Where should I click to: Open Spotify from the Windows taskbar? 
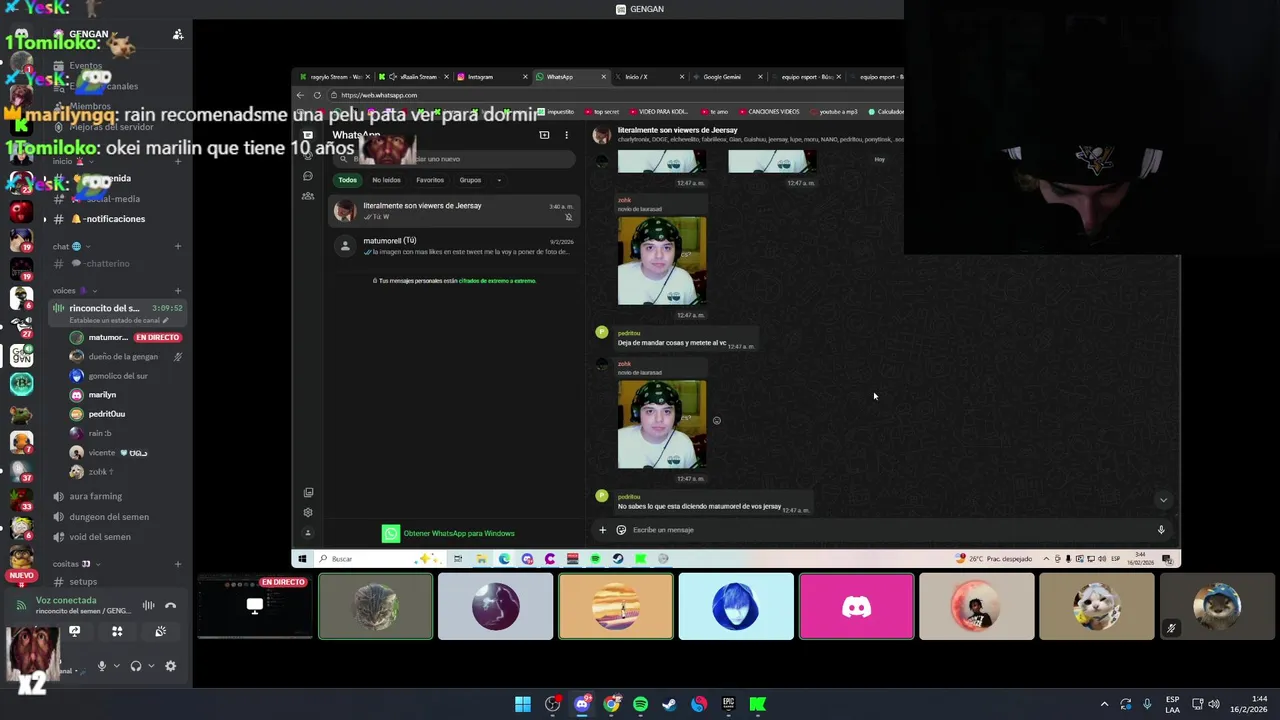click(x=640, y=704)
